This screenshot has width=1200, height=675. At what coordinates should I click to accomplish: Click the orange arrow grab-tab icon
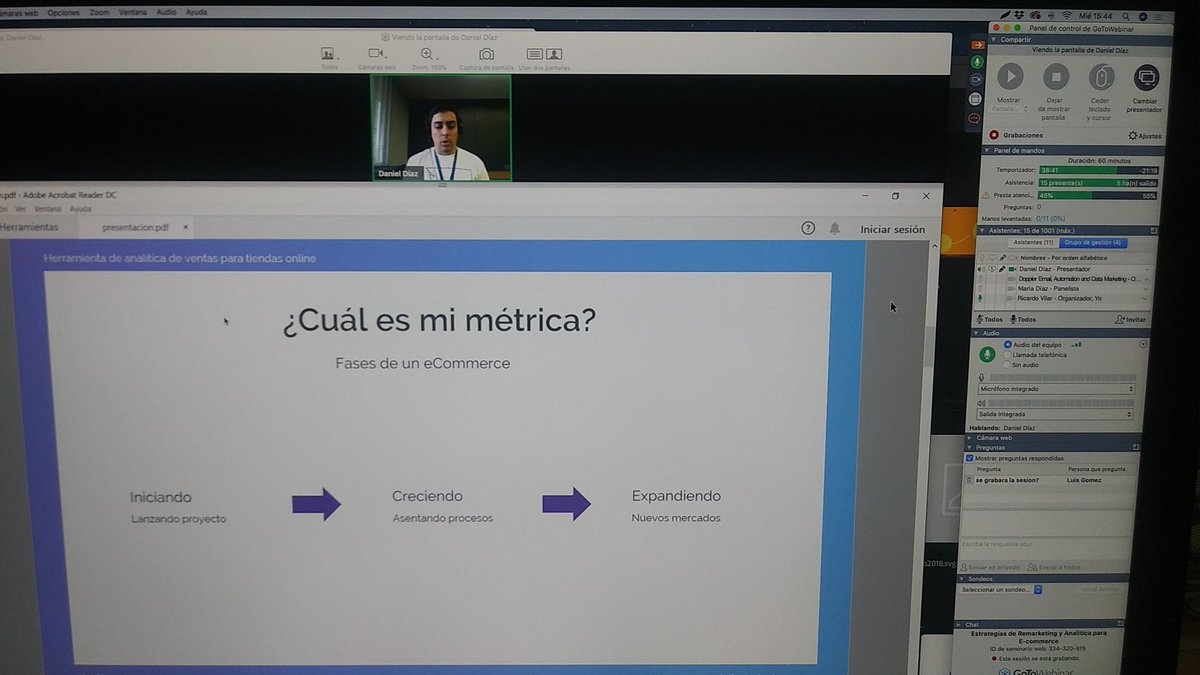(978, 45)
